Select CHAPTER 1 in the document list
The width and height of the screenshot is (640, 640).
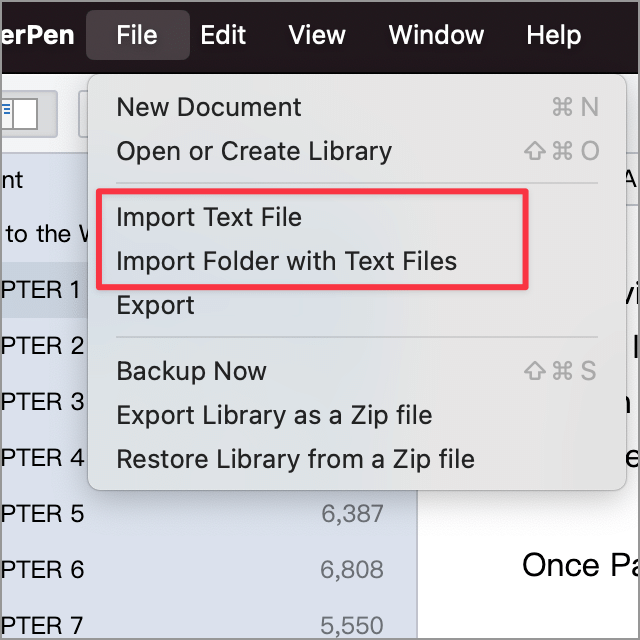44,290
